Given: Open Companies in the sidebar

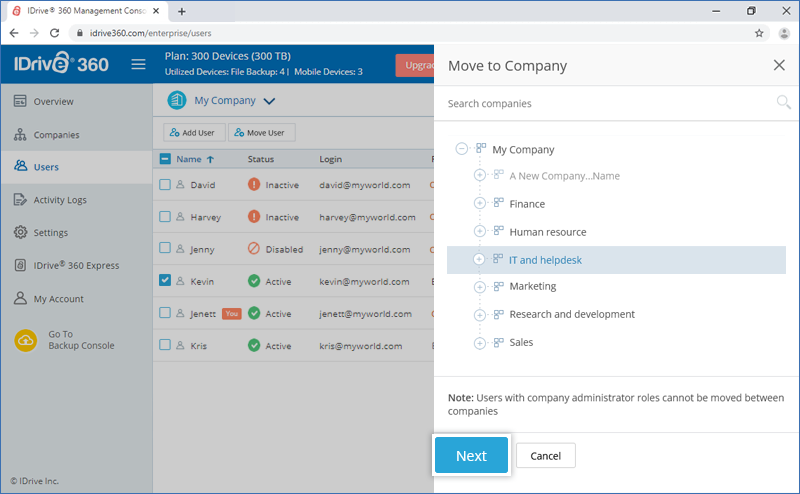Looking at the screenshot, I should (x=77, y=135).
